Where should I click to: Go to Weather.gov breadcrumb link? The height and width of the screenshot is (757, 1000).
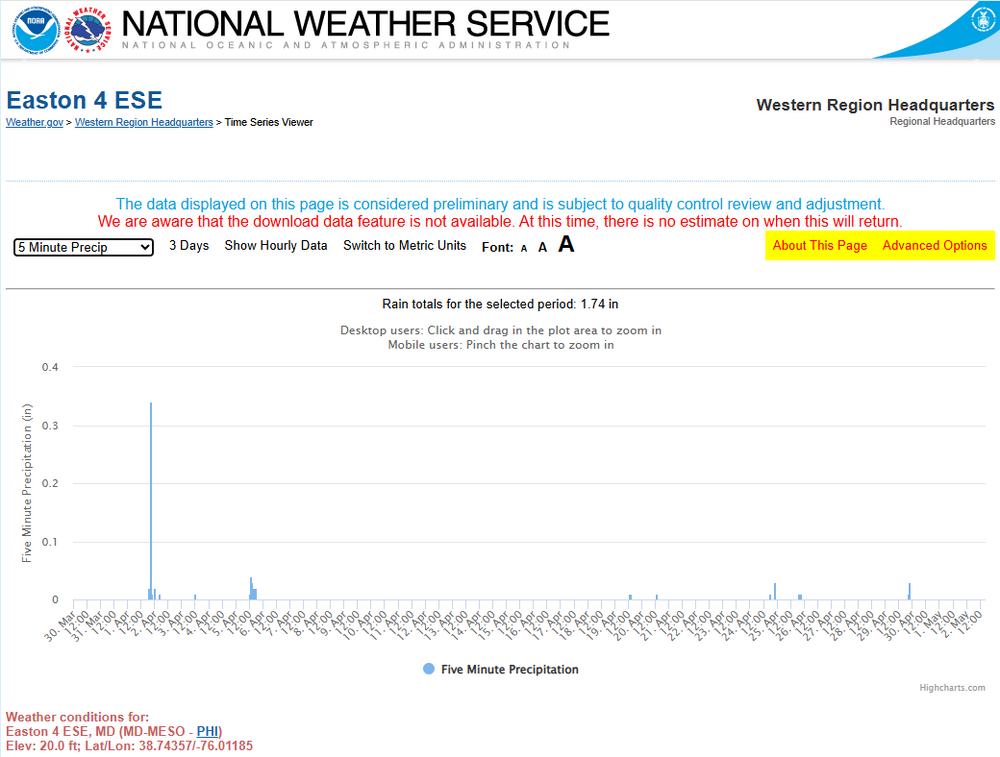point(34,122)
